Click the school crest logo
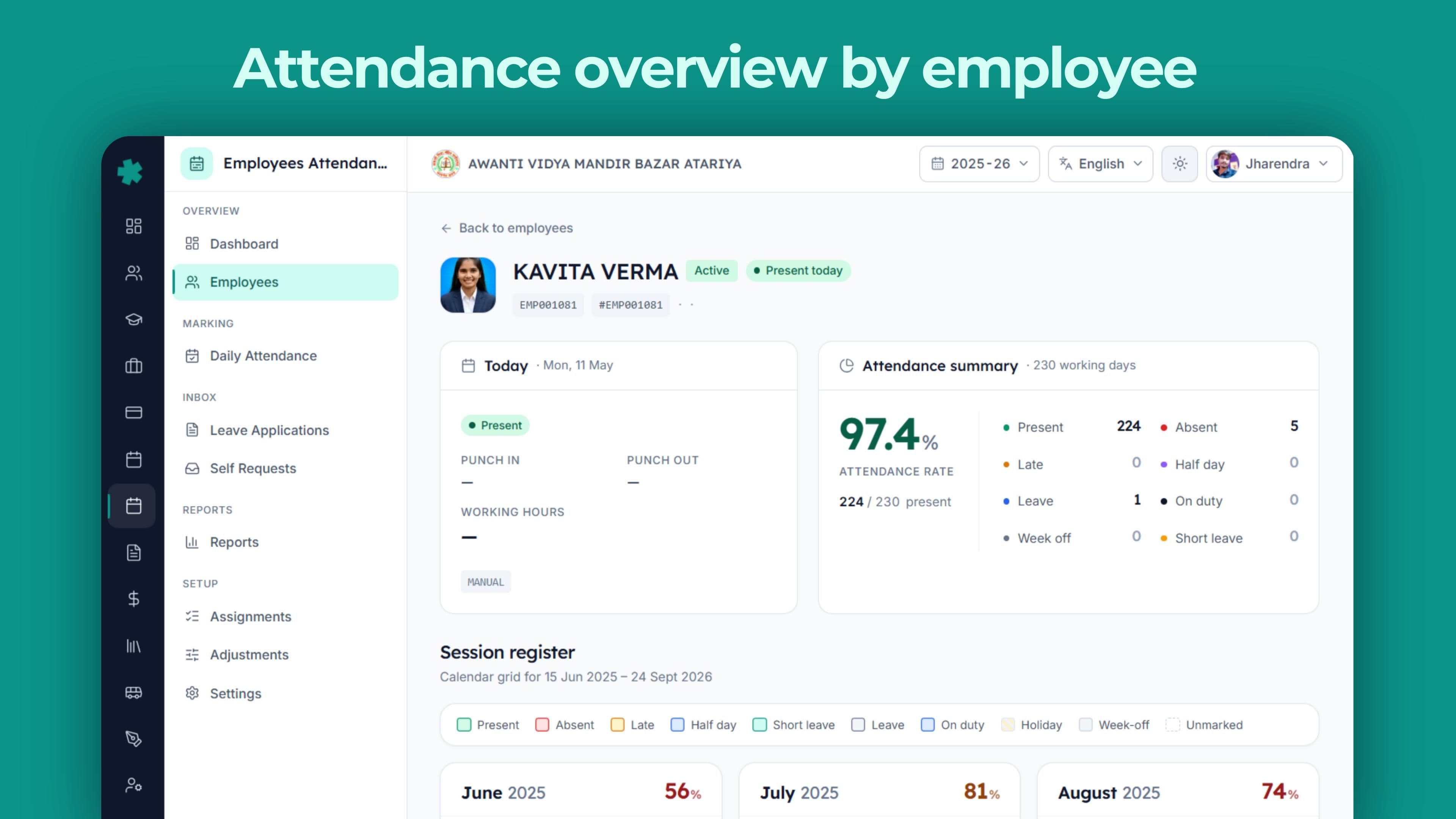 coord(446,164)
